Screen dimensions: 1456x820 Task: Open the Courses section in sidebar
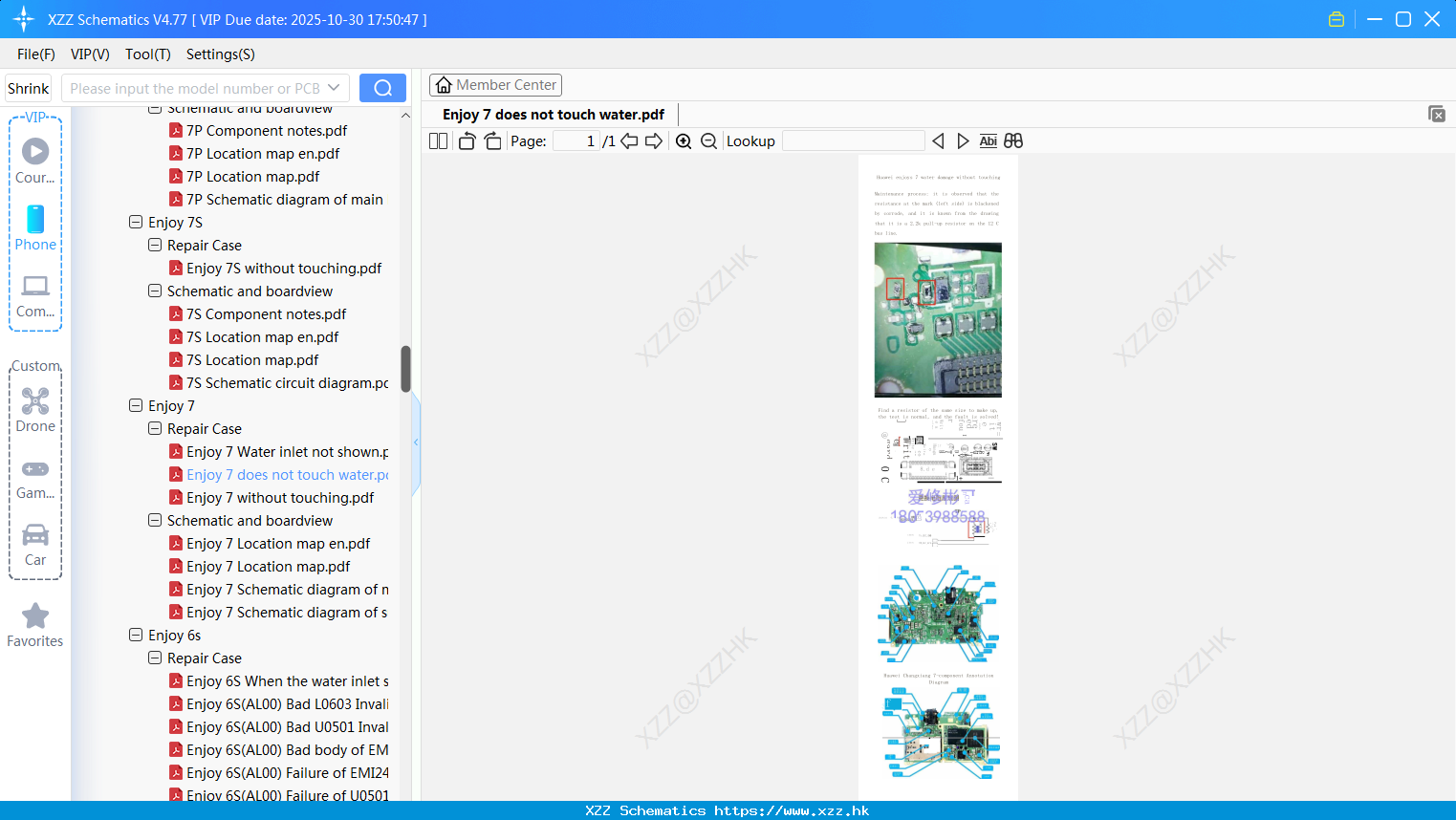(35, 162)
